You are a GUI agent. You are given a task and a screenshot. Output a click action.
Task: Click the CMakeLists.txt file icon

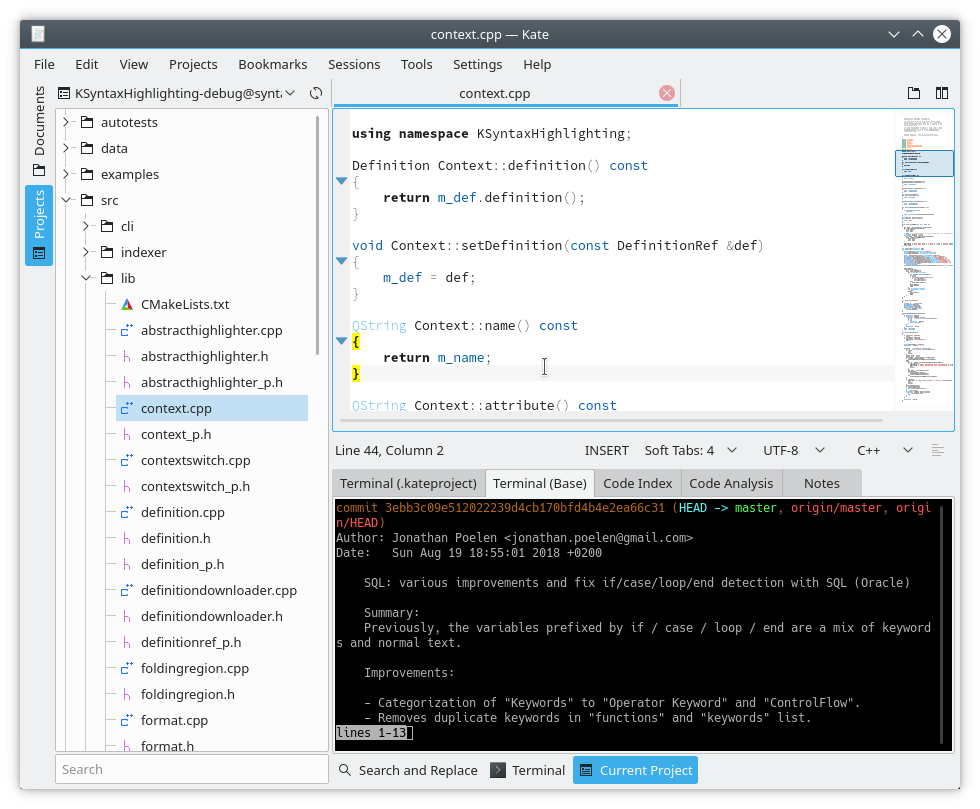[x=127, y=304]
